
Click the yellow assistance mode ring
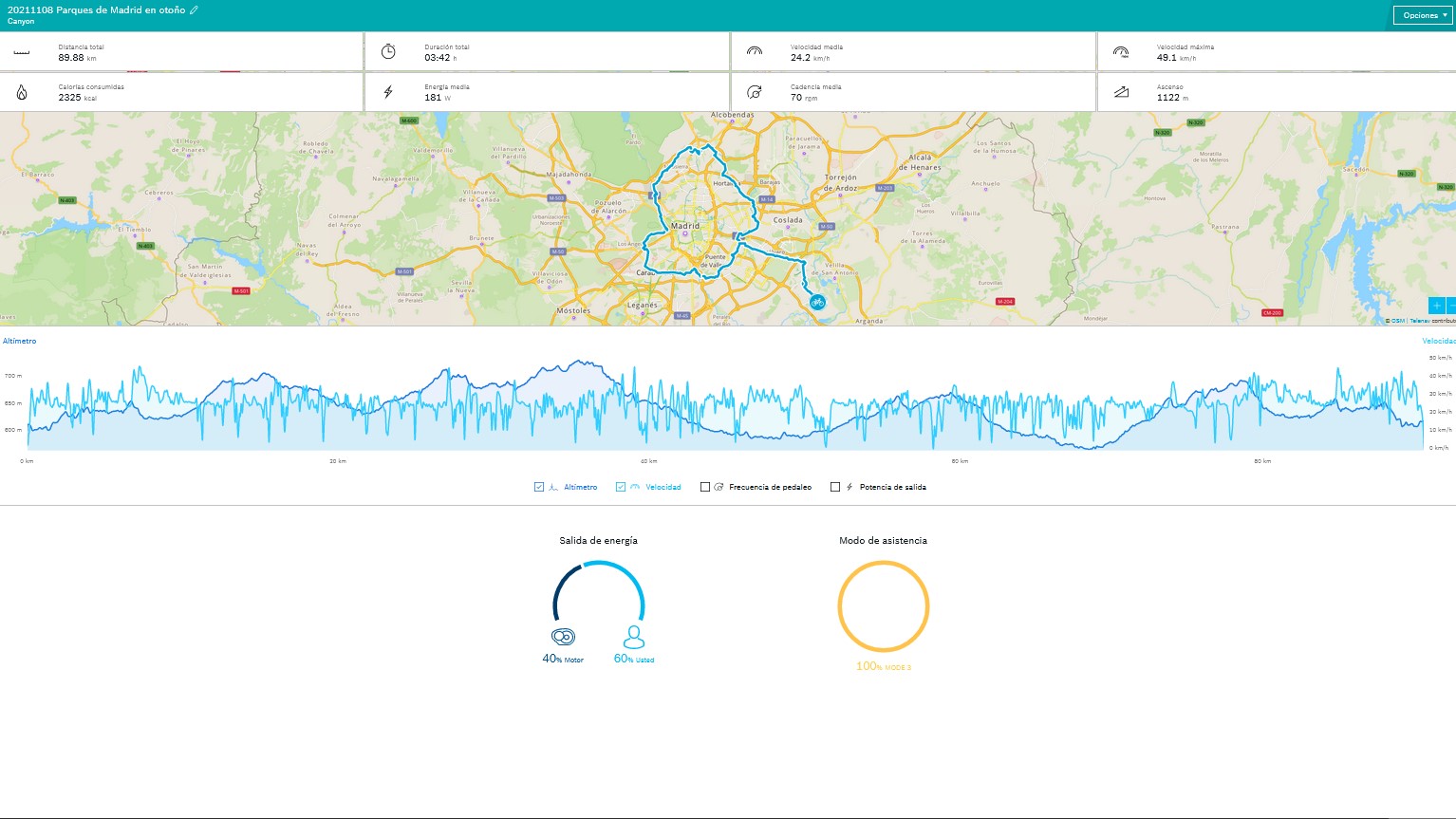point(883,606)
